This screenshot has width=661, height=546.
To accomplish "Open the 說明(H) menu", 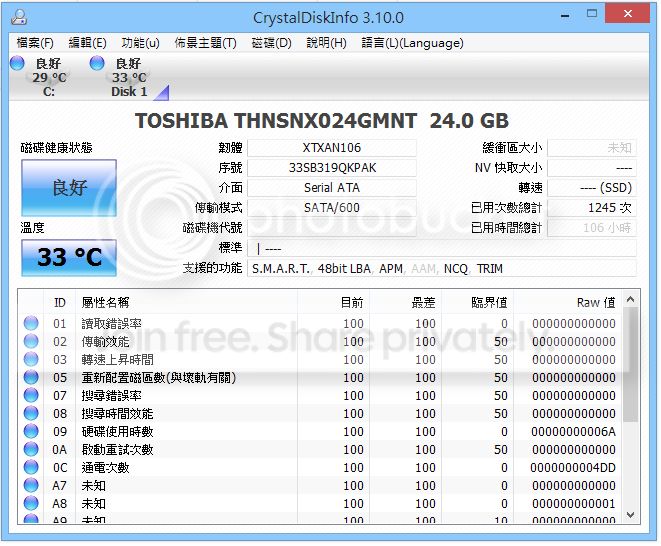I will [x=326, y=43].
